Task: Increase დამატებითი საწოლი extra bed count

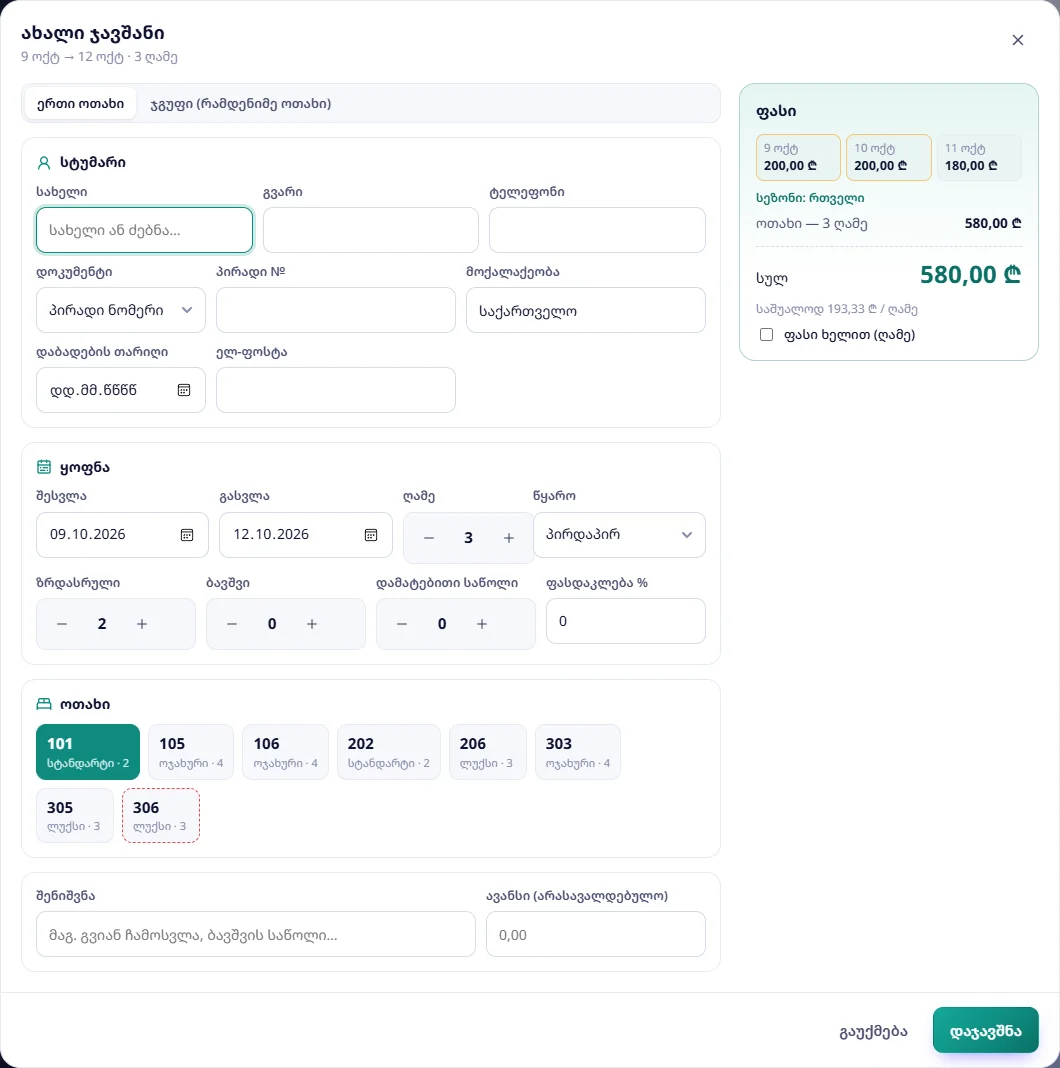Action: coord(482,624)
